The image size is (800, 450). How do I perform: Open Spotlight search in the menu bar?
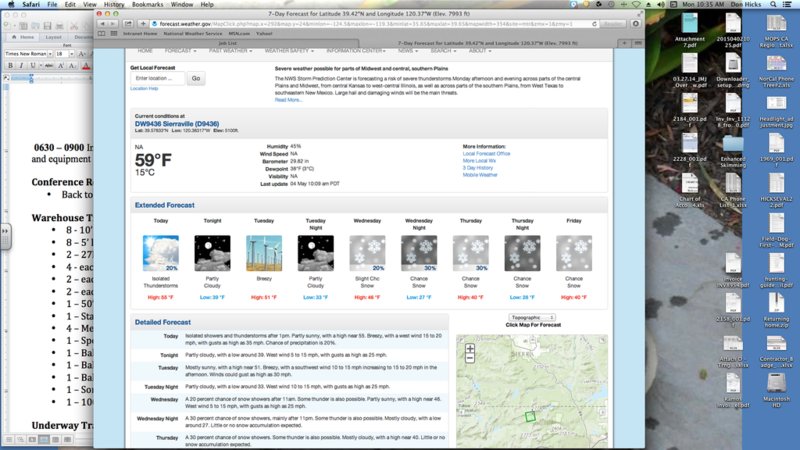tap(773, 4)
